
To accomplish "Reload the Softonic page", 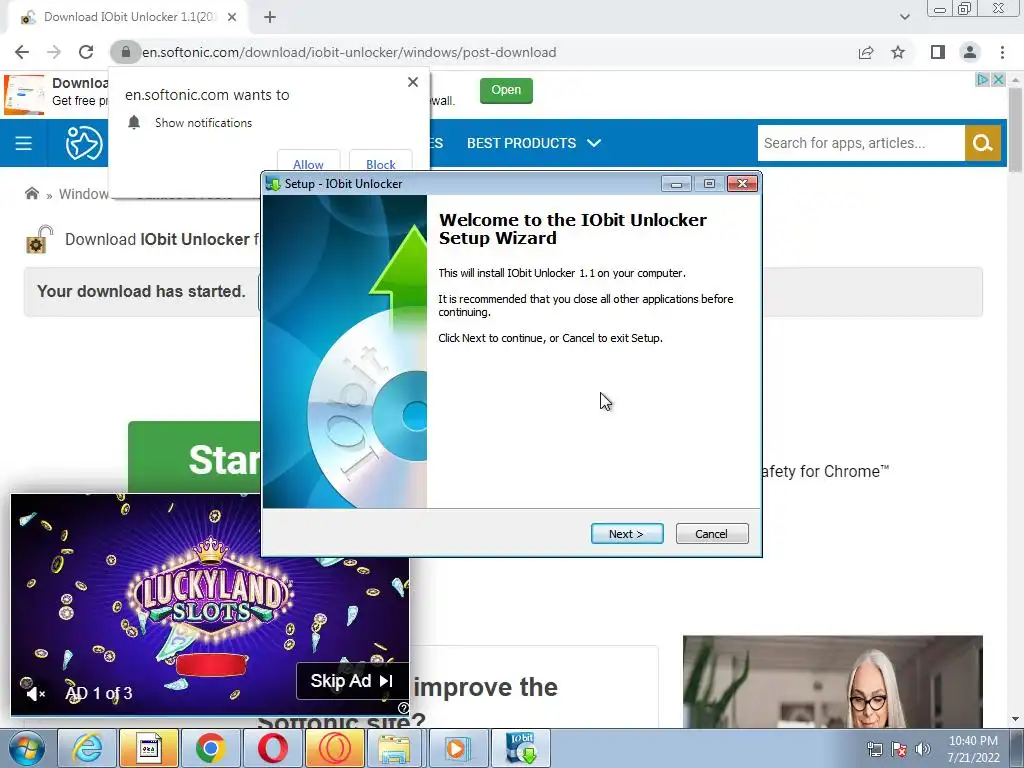I will point(86,52).
